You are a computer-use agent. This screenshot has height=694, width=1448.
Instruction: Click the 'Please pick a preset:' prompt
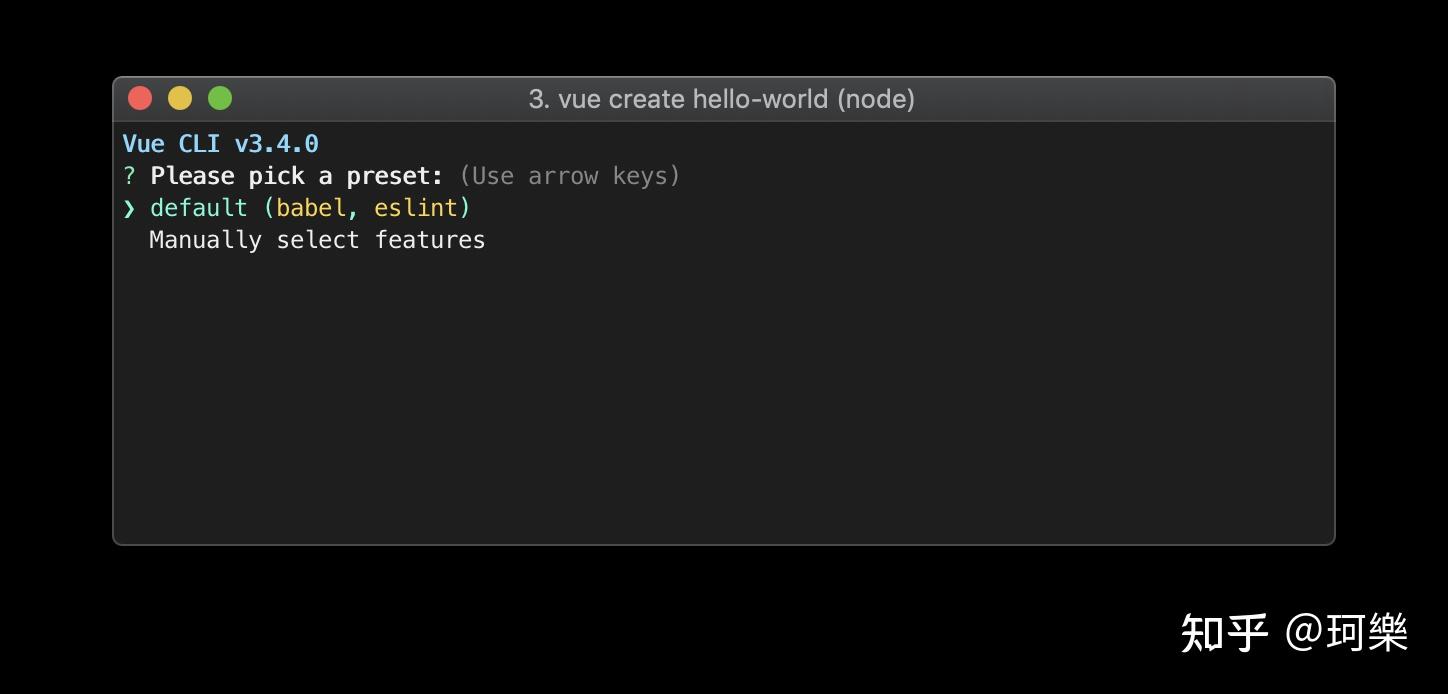pos(296,176)
